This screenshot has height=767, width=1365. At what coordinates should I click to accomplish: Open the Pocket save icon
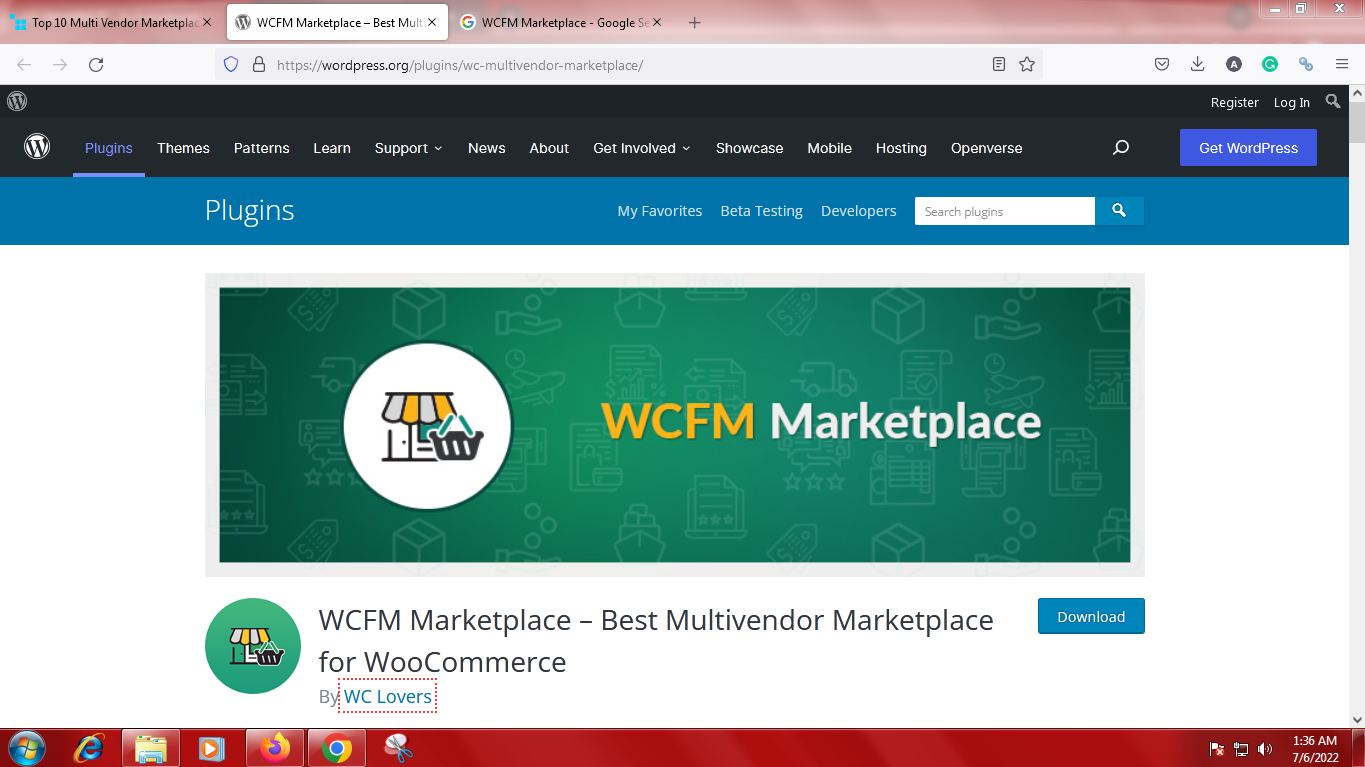pos(1162,64)
